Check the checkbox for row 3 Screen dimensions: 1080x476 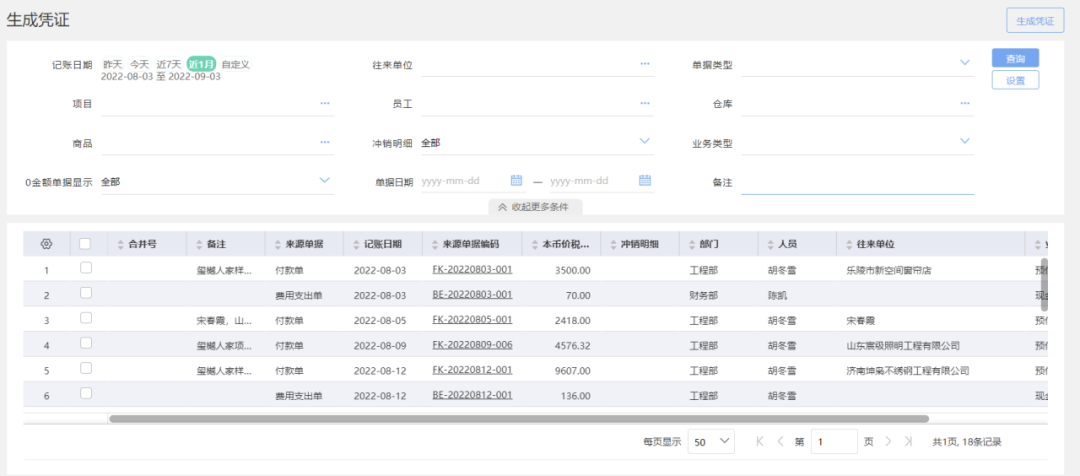point(85,318)
